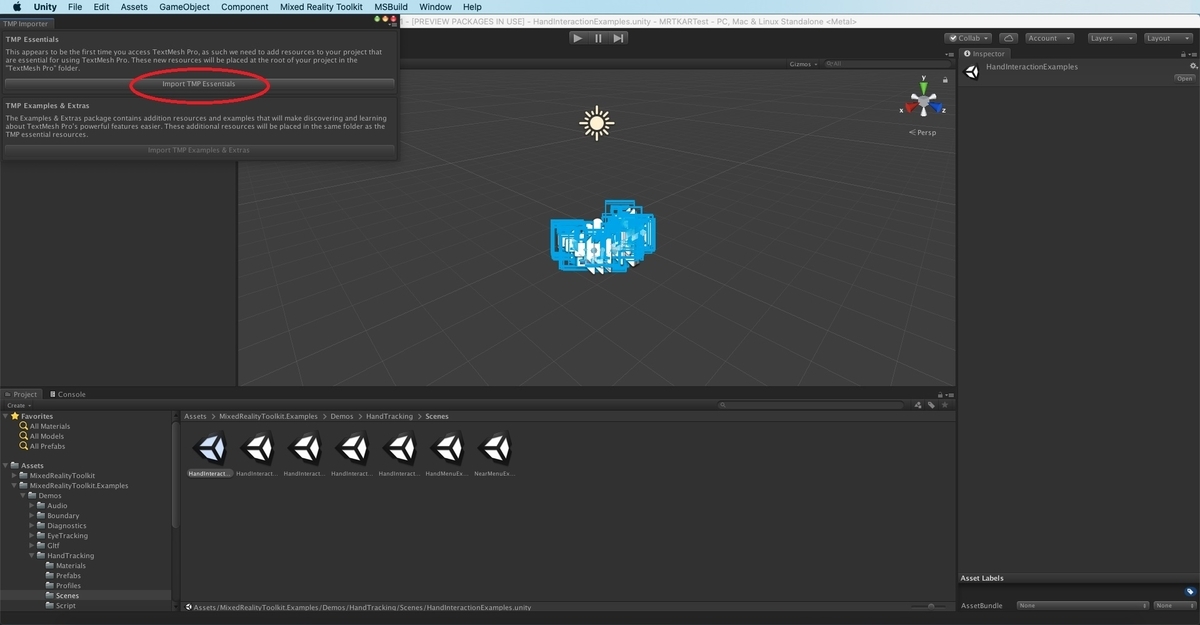The image size is (1200, 625).
Task: Click Import TMP Examples & Extras button
Action: click(199, 150)
